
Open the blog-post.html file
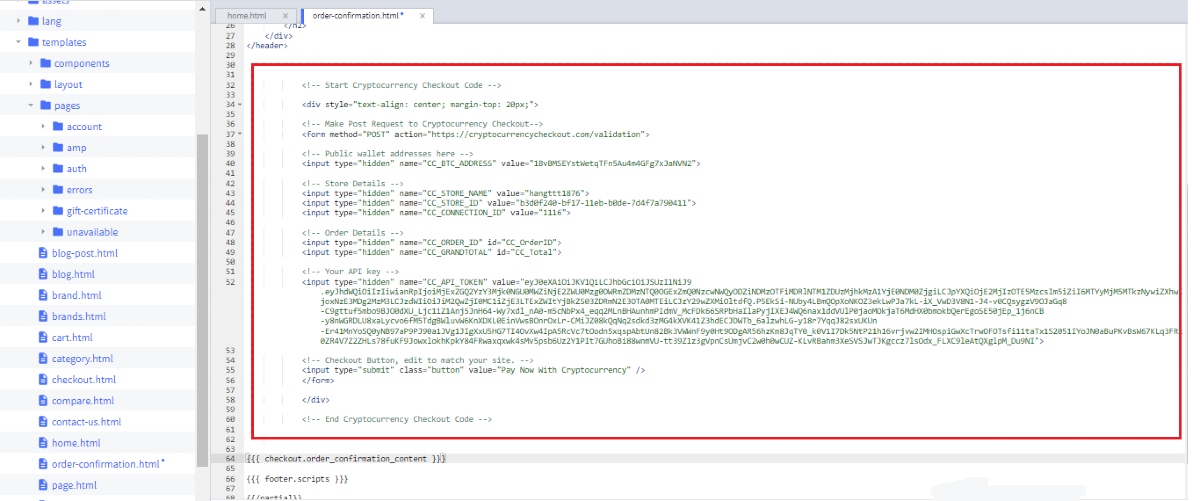tap(84, 253)
